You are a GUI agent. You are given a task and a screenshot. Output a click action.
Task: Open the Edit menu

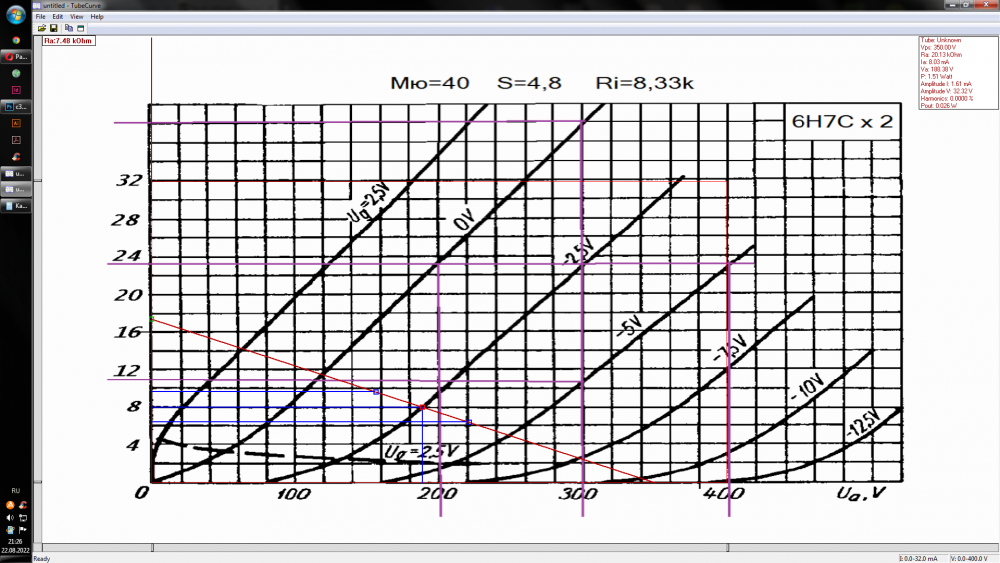[58, 17]
